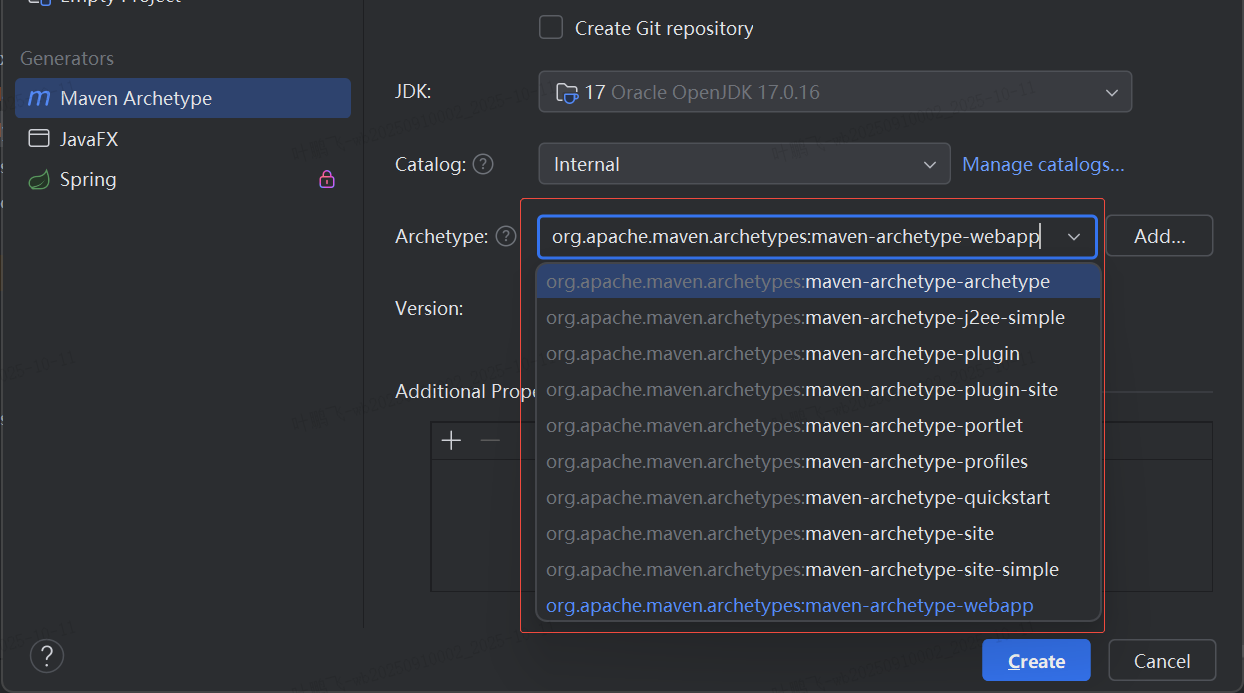Add a property with the plus icon
The height and width of the screenshot is (693, 1244).
[451, 441]
